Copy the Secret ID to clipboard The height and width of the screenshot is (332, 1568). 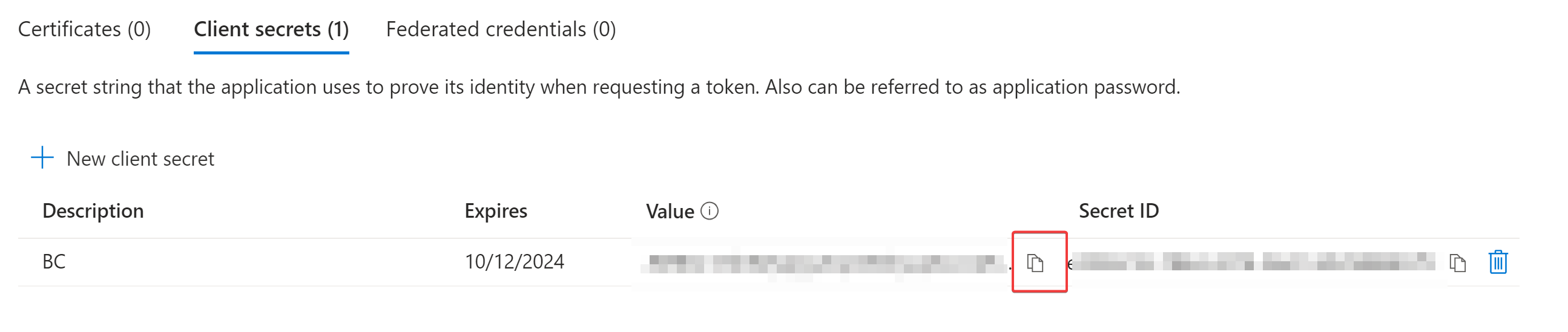[1457, 262]
